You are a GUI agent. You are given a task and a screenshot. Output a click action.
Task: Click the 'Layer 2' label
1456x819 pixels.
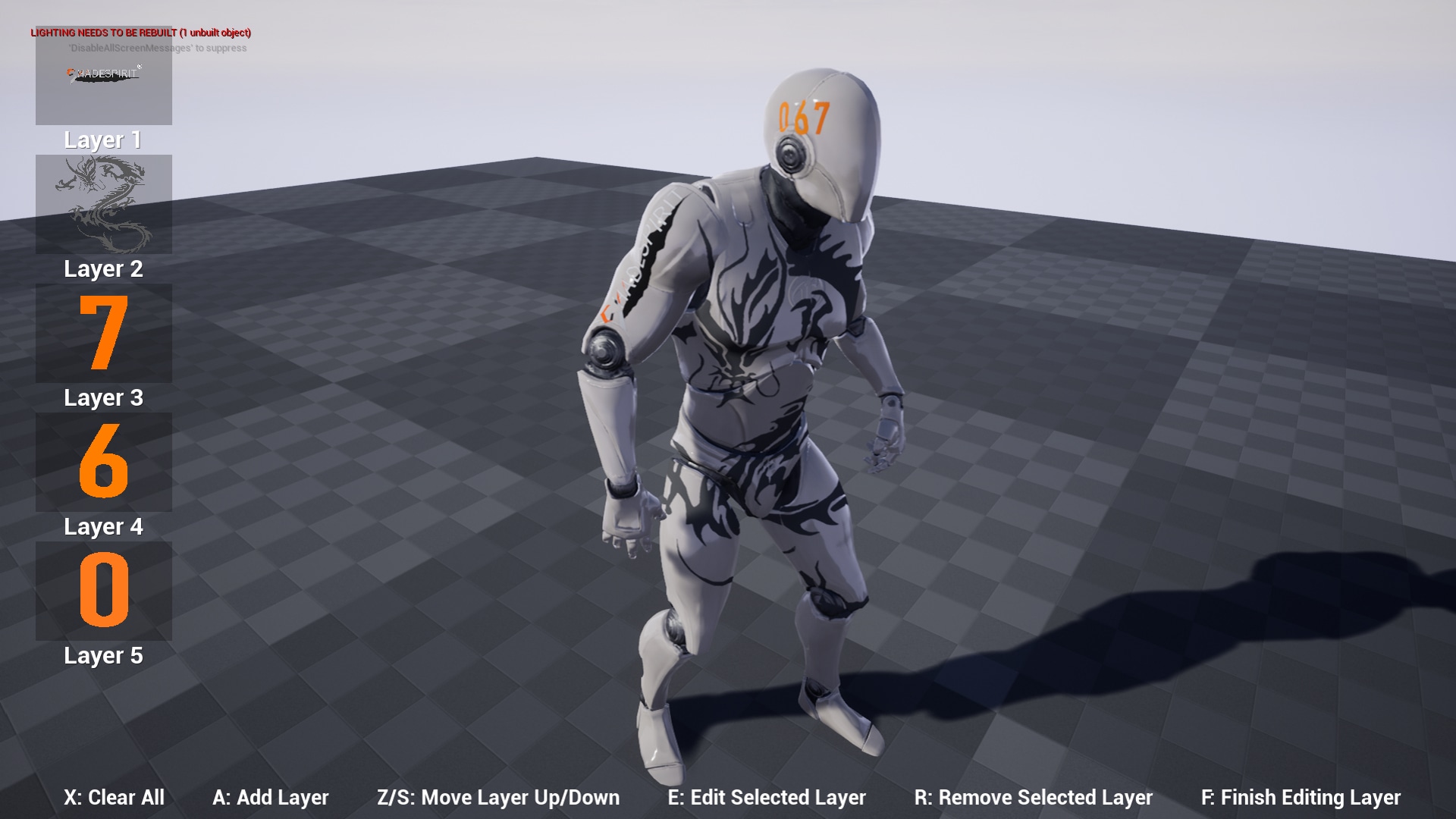tap(103, 269)
